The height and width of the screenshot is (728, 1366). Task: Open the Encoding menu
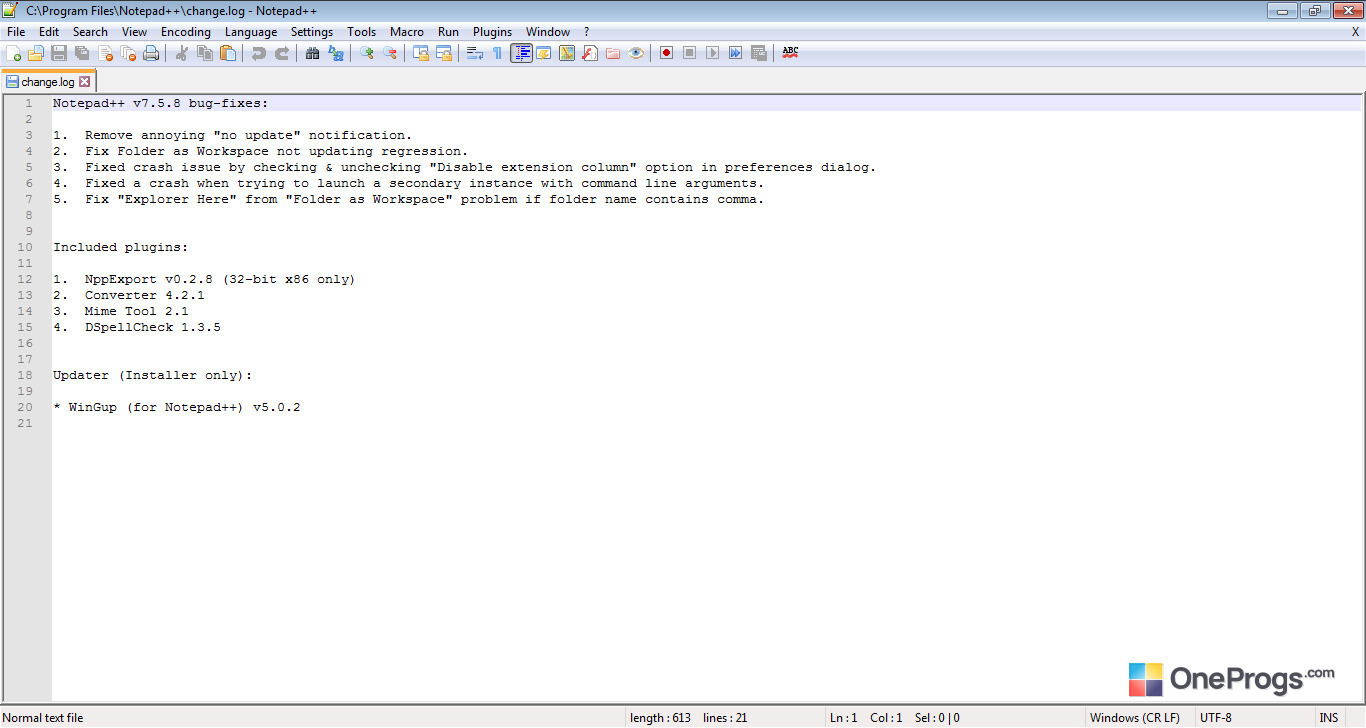[x=186, y=32]
